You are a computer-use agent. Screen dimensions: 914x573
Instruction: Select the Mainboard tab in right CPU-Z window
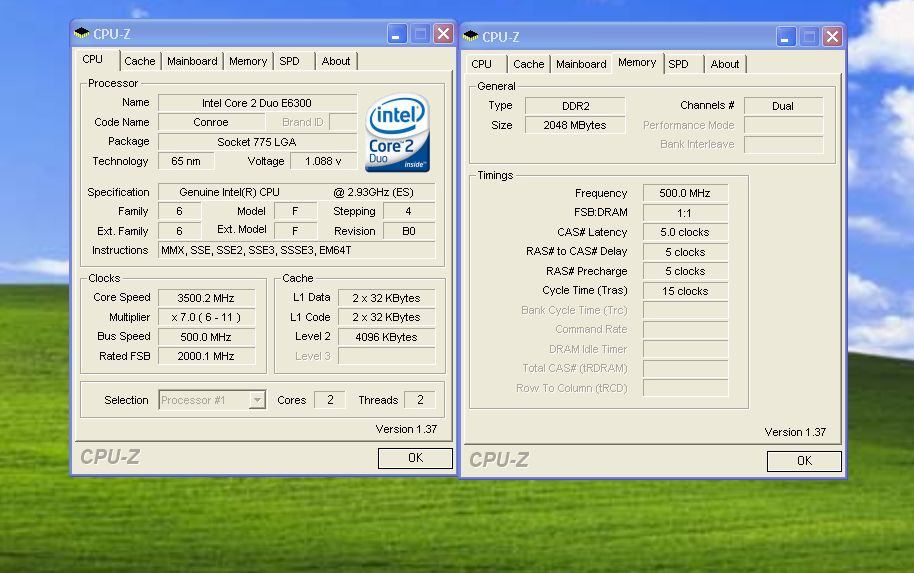pos(581,64)
